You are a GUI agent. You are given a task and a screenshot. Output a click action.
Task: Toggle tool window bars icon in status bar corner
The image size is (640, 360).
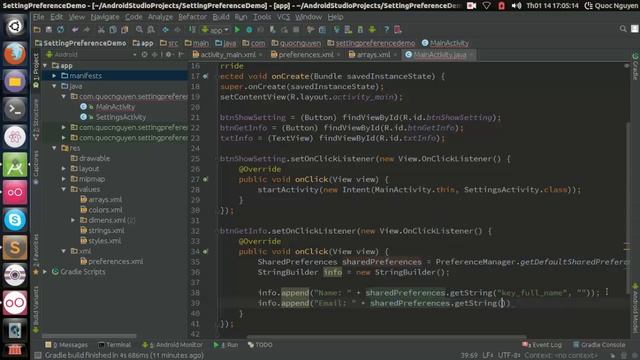[x=38, y=355]
